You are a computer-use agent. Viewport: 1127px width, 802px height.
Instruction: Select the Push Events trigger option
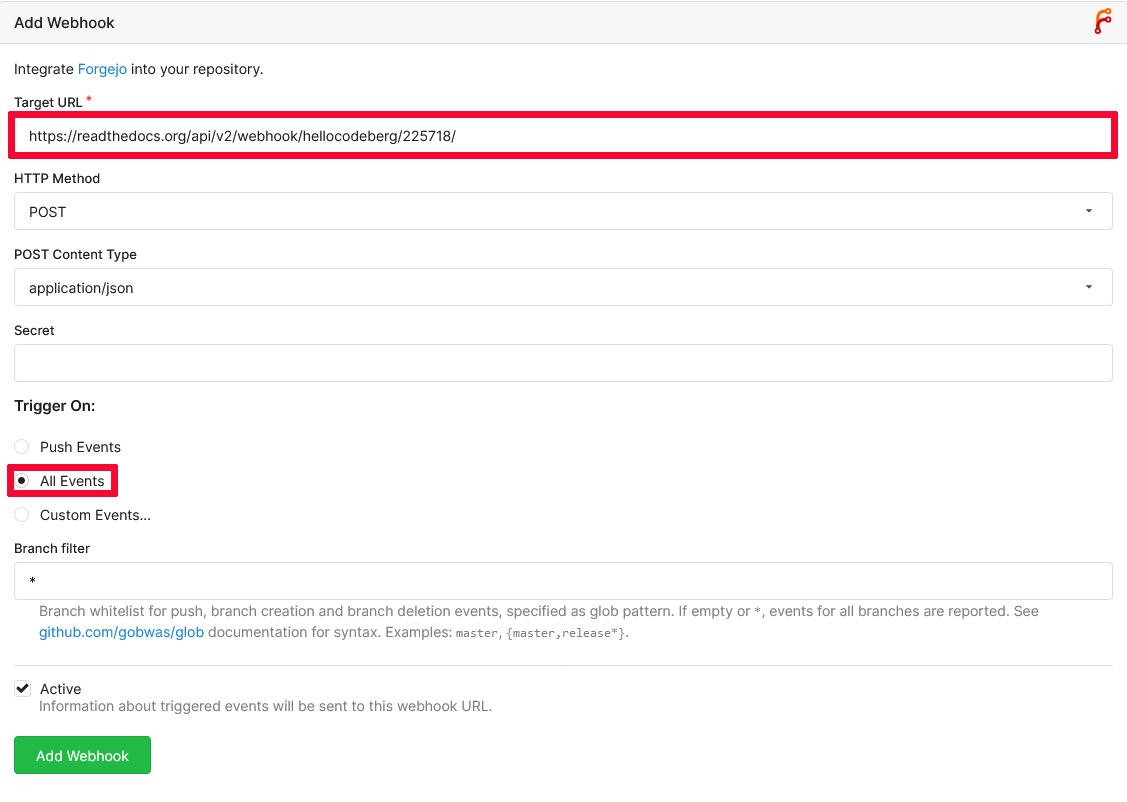21,447
